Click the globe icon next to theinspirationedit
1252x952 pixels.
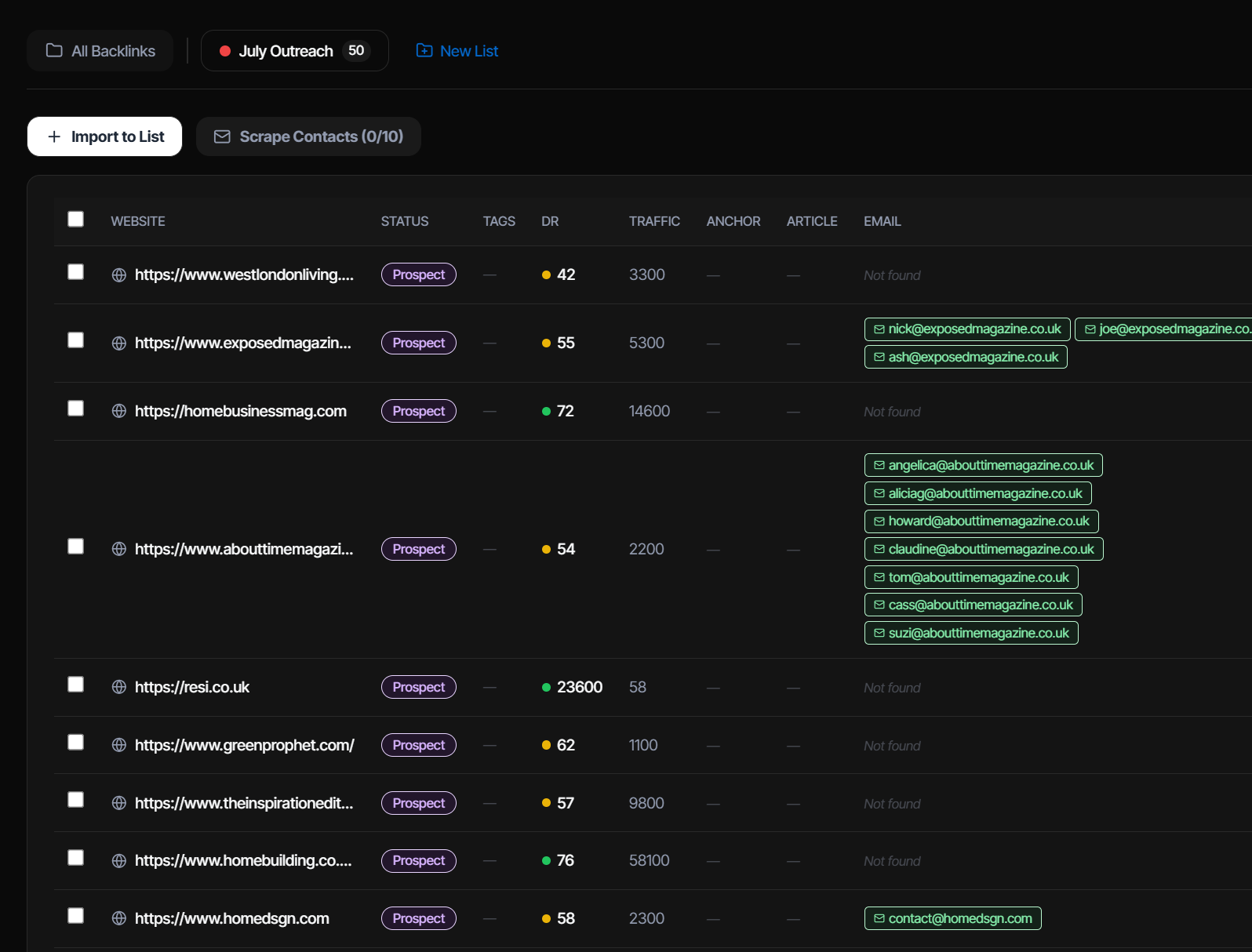(119, 803)
